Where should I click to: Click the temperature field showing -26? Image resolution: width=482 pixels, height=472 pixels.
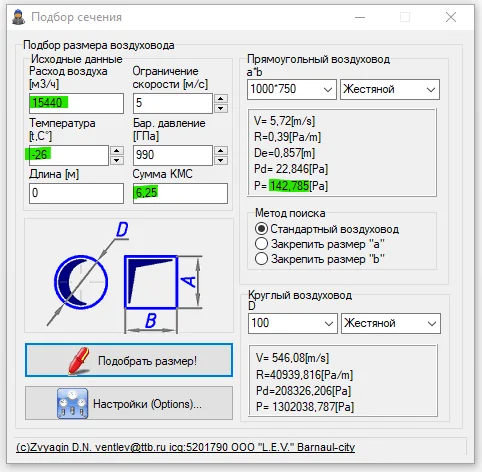69,155
